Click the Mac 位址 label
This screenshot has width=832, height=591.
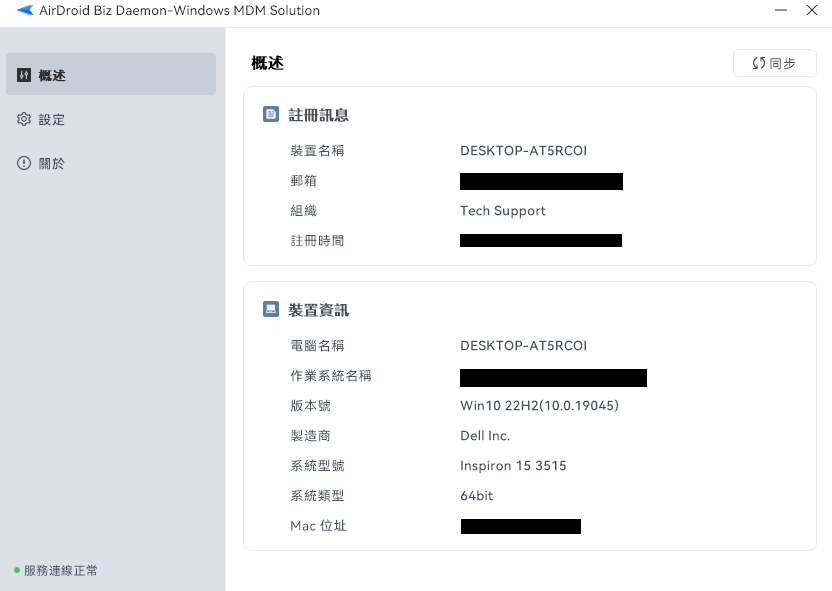[318, 526]
